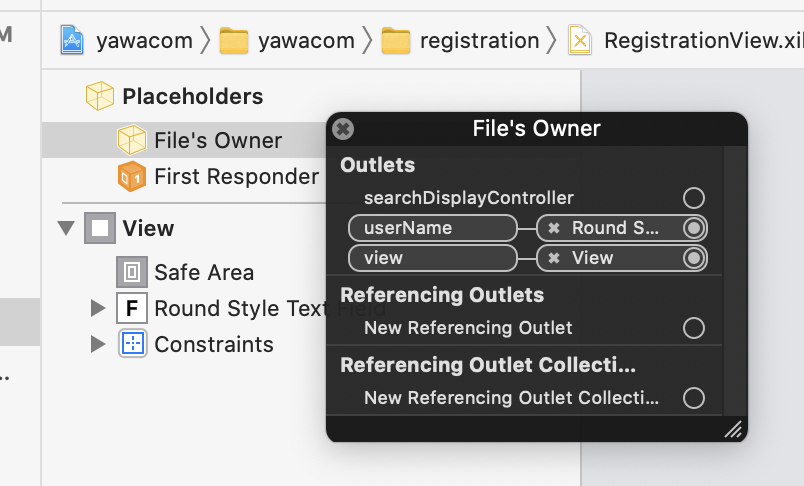Click the popup resize grip corner

pyautogui.click(x=733, y=429)
